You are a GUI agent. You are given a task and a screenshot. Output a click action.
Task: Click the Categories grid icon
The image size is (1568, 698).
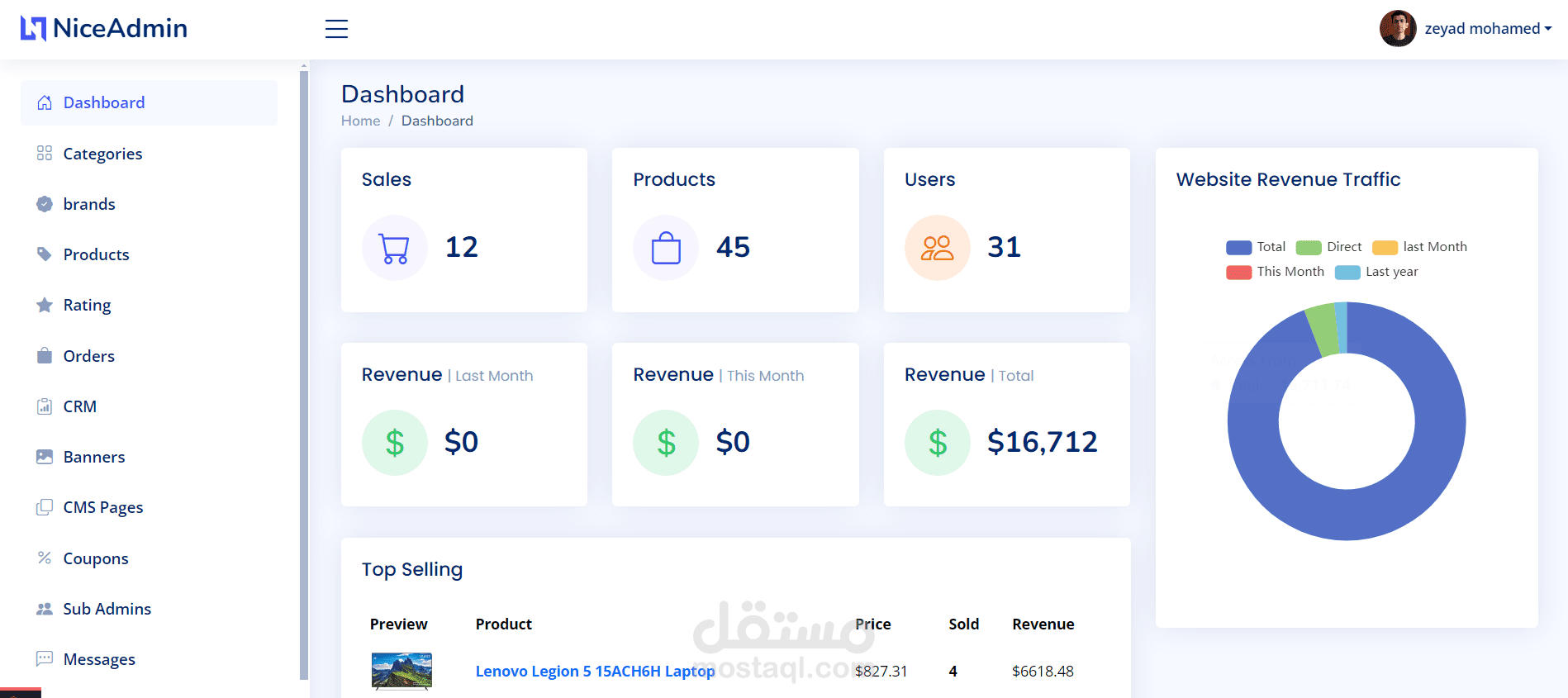pos(45,154)
